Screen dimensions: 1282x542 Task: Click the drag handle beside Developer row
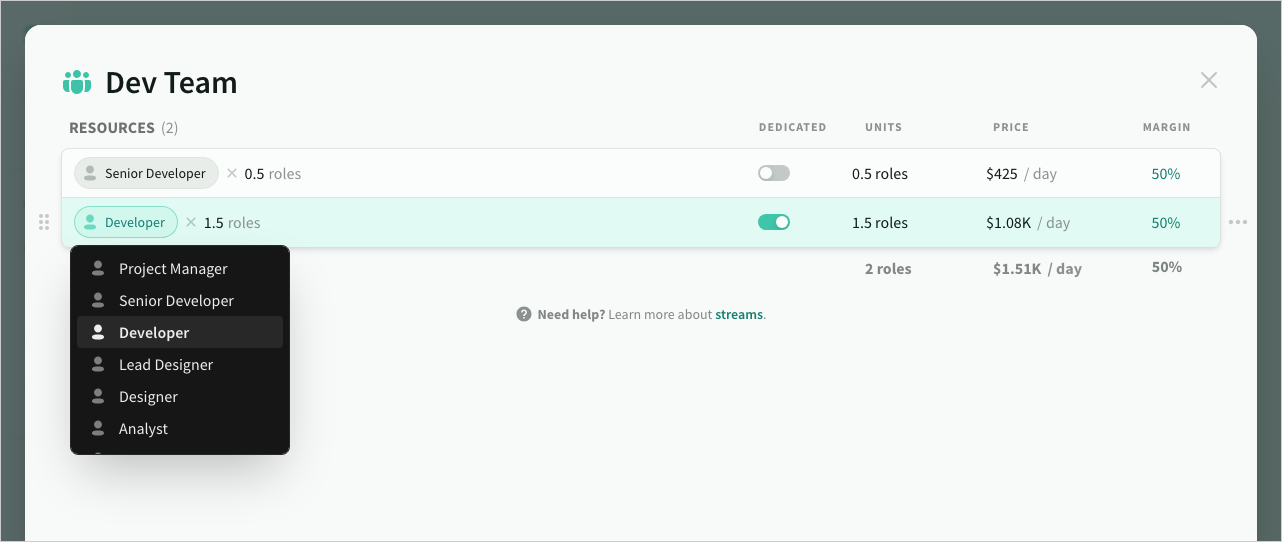[44, 222]
